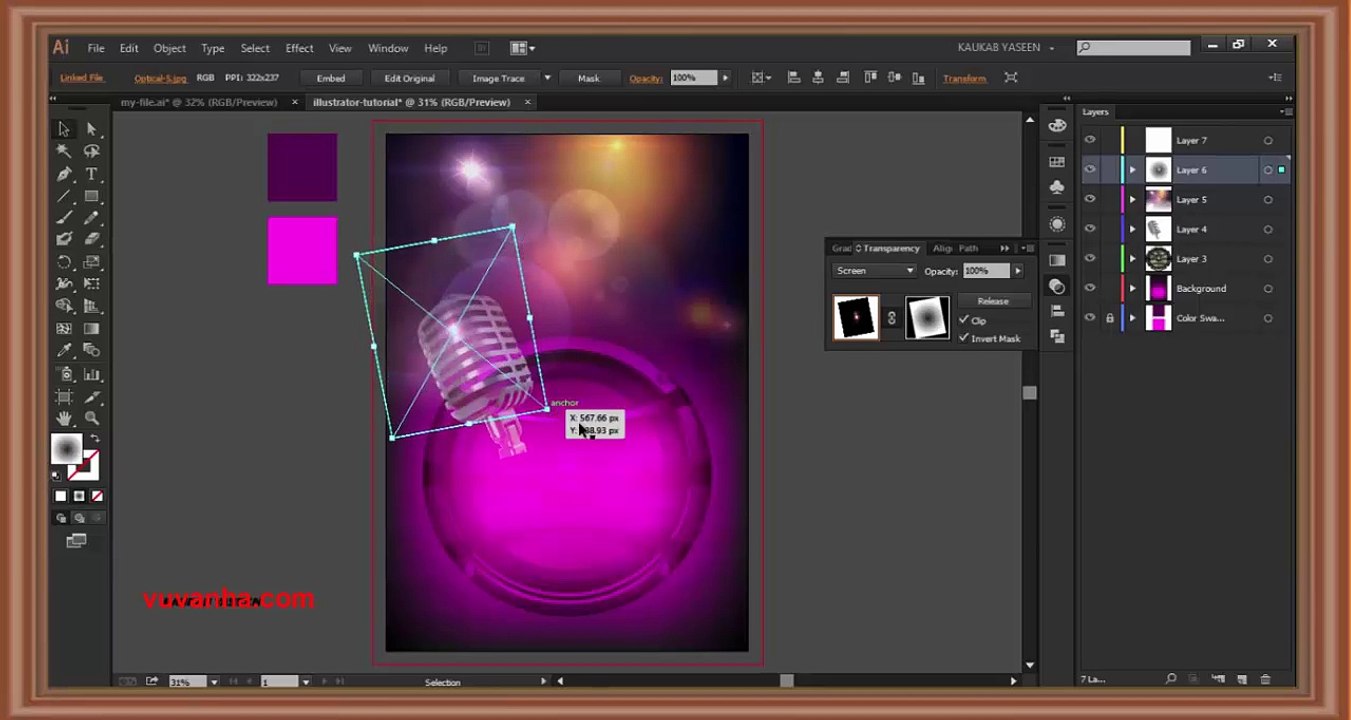Click the Embed button
The width and height of the screenshot is (1351, 720).
pos(331,78)
